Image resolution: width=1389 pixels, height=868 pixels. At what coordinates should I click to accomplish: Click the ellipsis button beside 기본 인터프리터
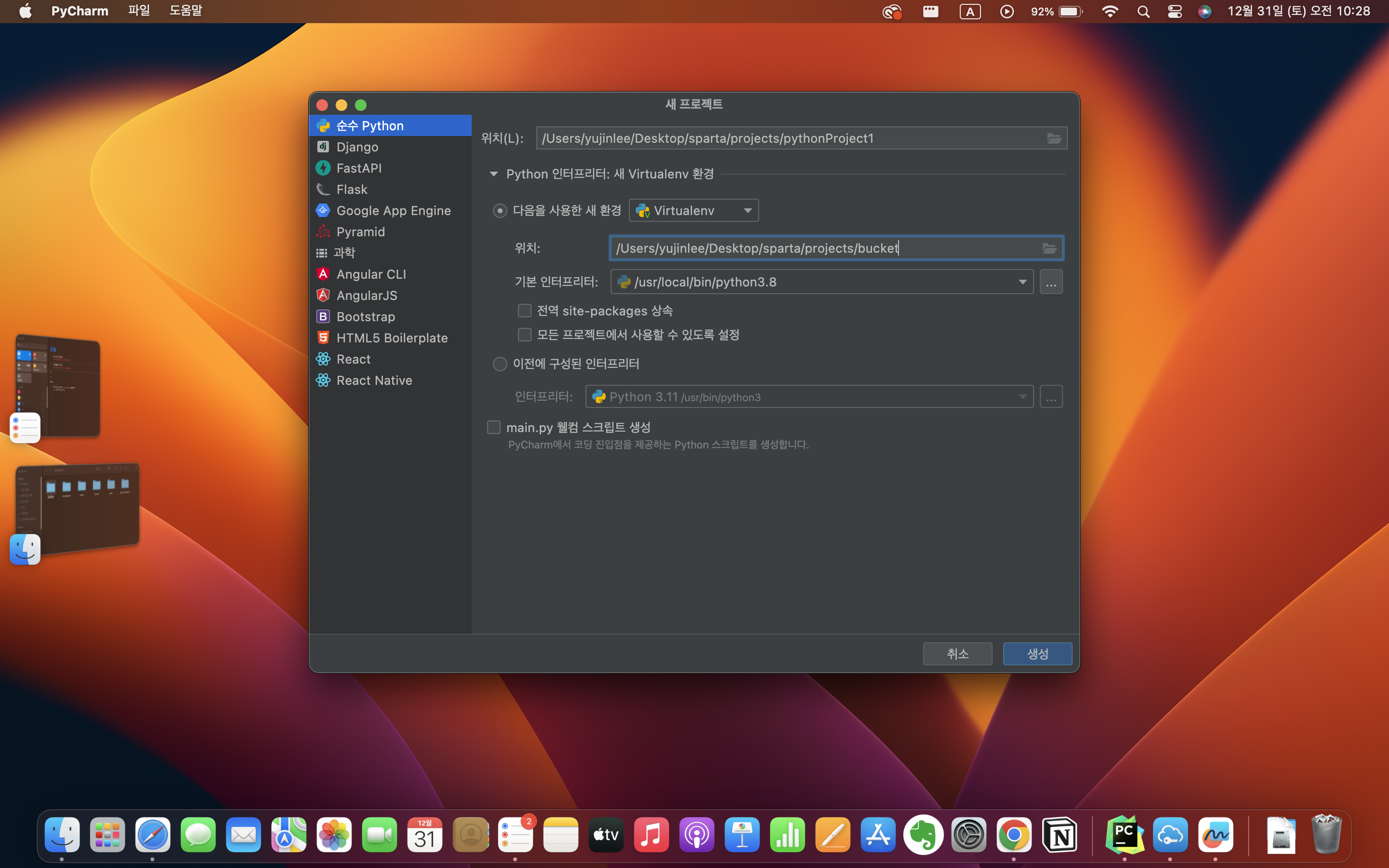tap(1051, 282)
